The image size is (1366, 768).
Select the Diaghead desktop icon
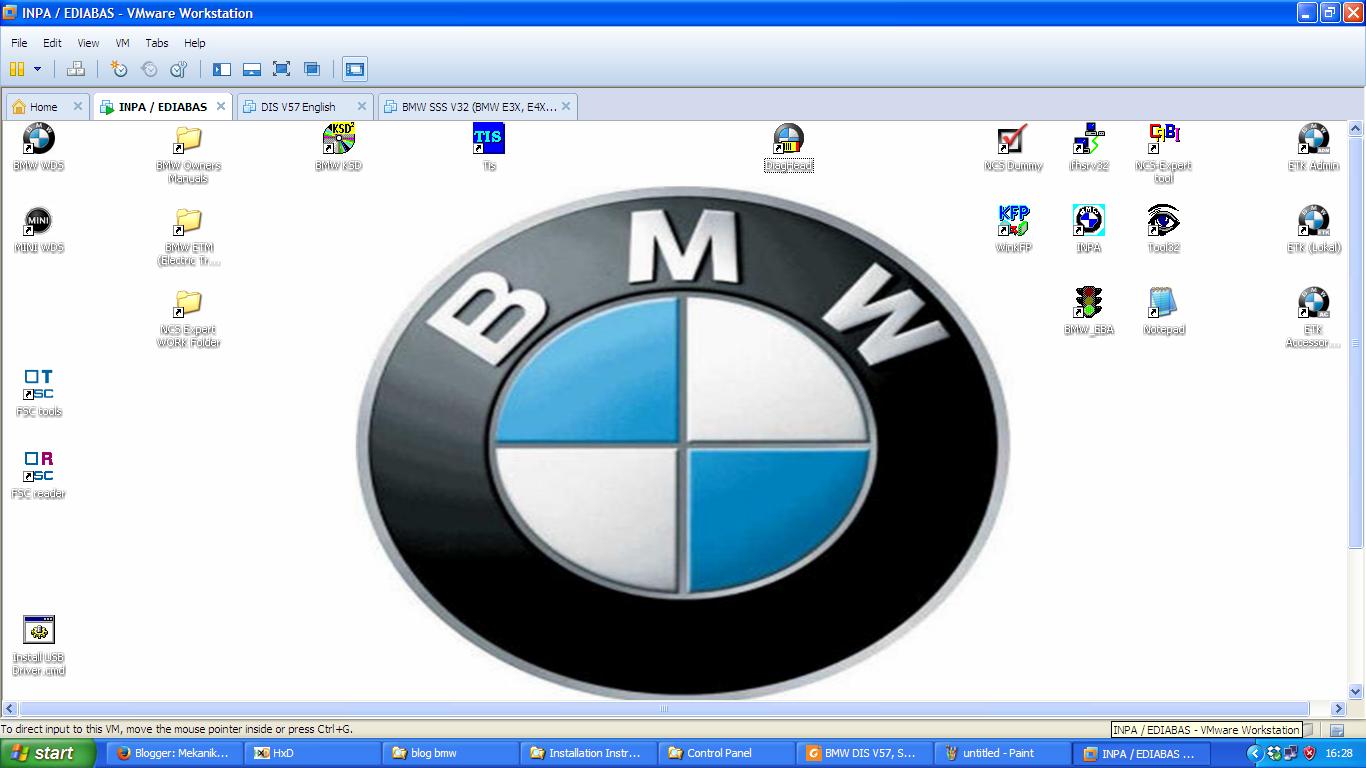click(x=788, y=147)
